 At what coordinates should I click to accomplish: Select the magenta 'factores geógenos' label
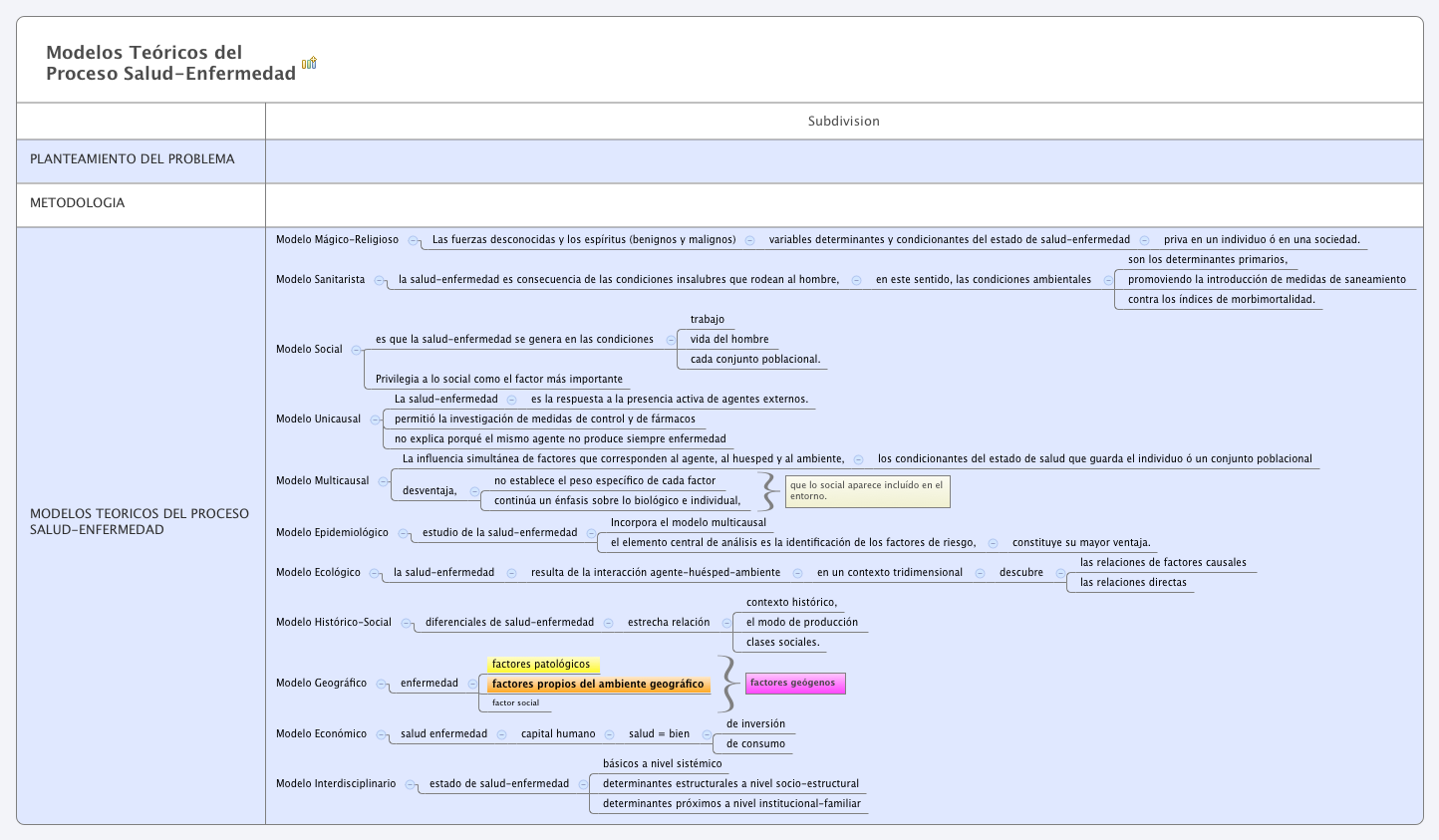[x=794, y=684]
